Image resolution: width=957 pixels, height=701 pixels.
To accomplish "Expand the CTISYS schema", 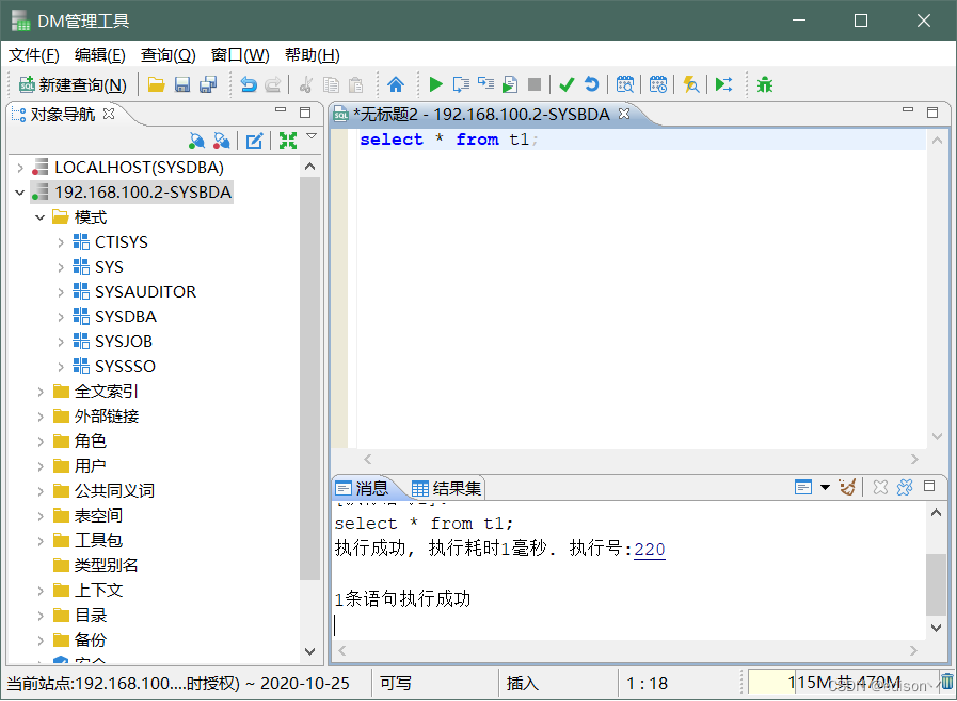I will (60, 242).
